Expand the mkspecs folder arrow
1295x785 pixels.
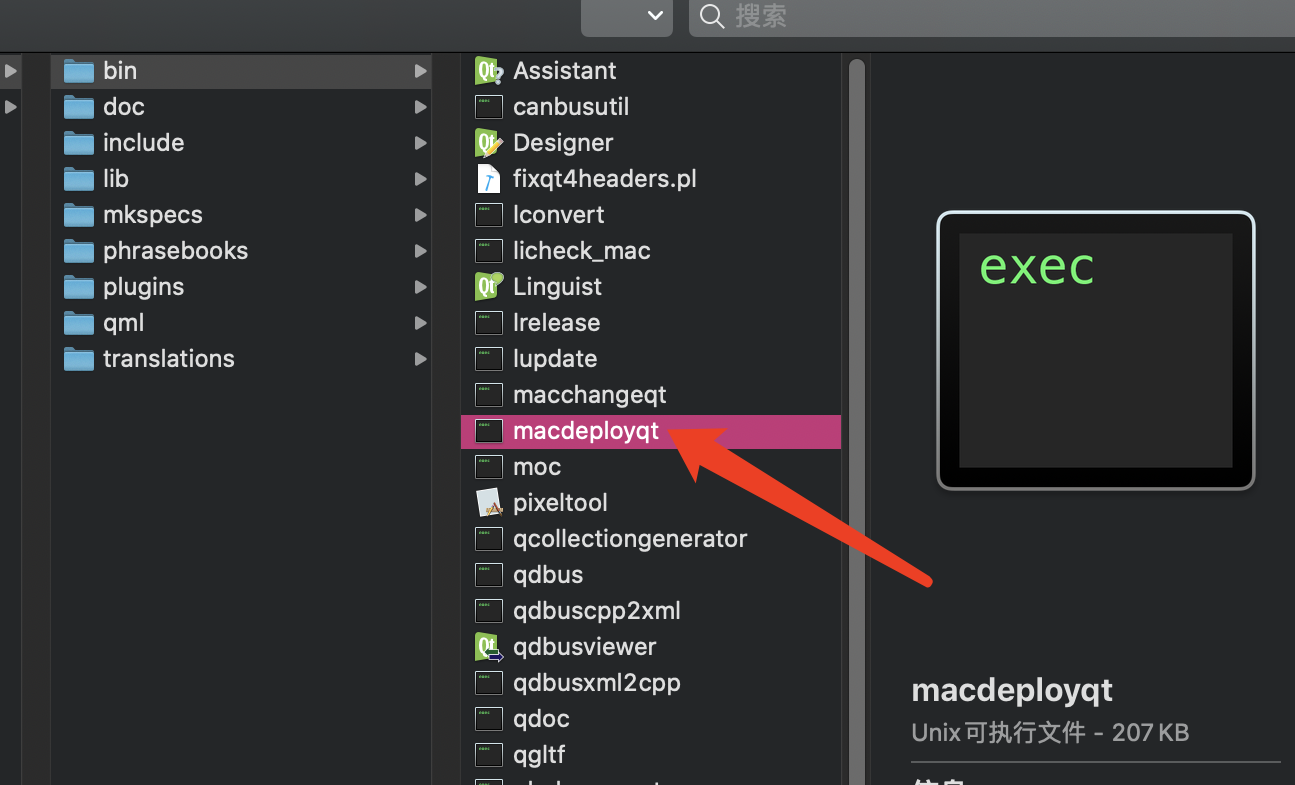click(x=421, y=215)
